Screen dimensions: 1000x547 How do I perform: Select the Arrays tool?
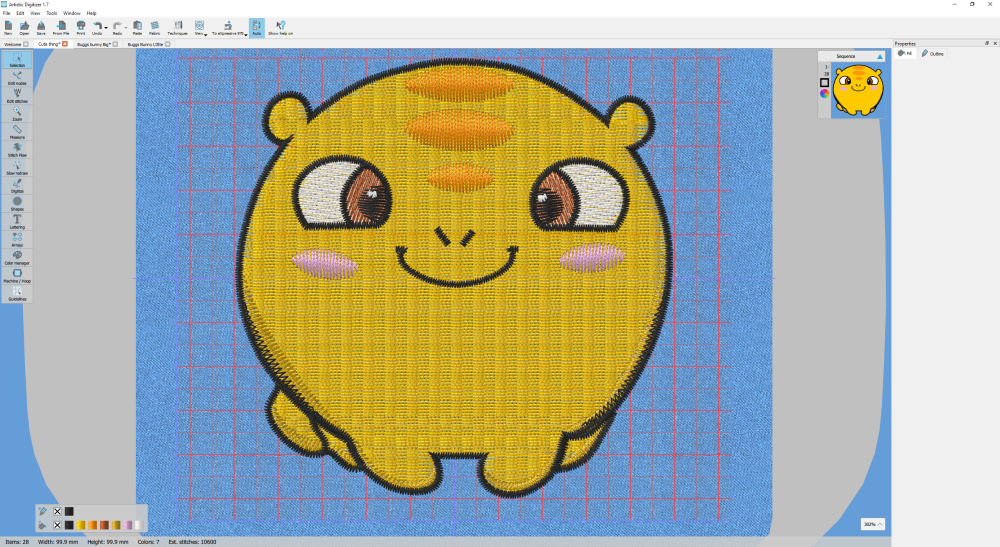click(x=17, y=239)
